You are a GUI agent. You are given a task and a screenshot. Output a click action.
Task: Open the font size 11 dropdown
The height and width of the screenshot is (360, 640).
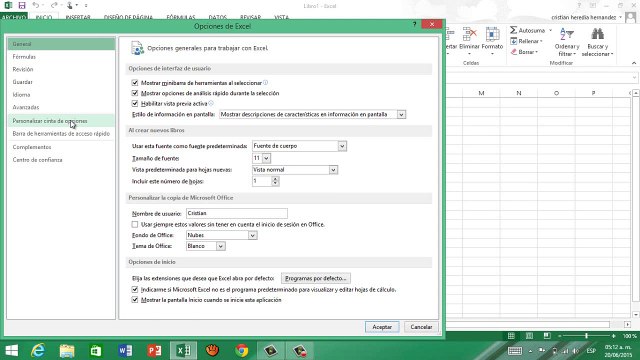[266, 158]
